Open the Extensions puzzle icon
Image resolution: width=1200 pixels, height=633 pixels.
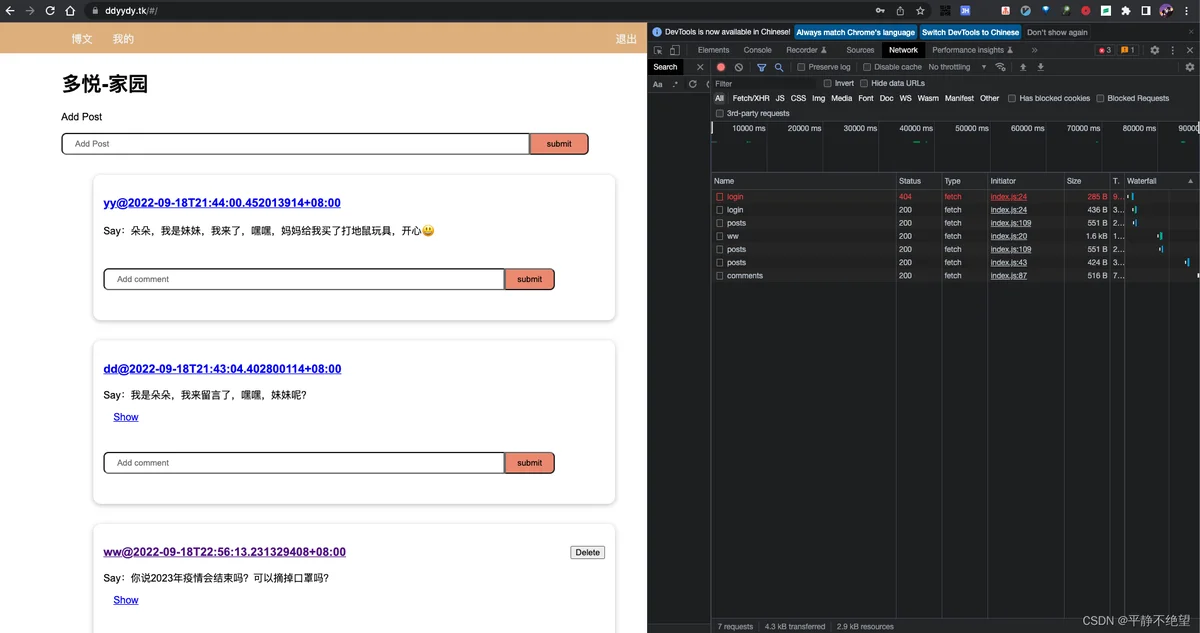1126,11
